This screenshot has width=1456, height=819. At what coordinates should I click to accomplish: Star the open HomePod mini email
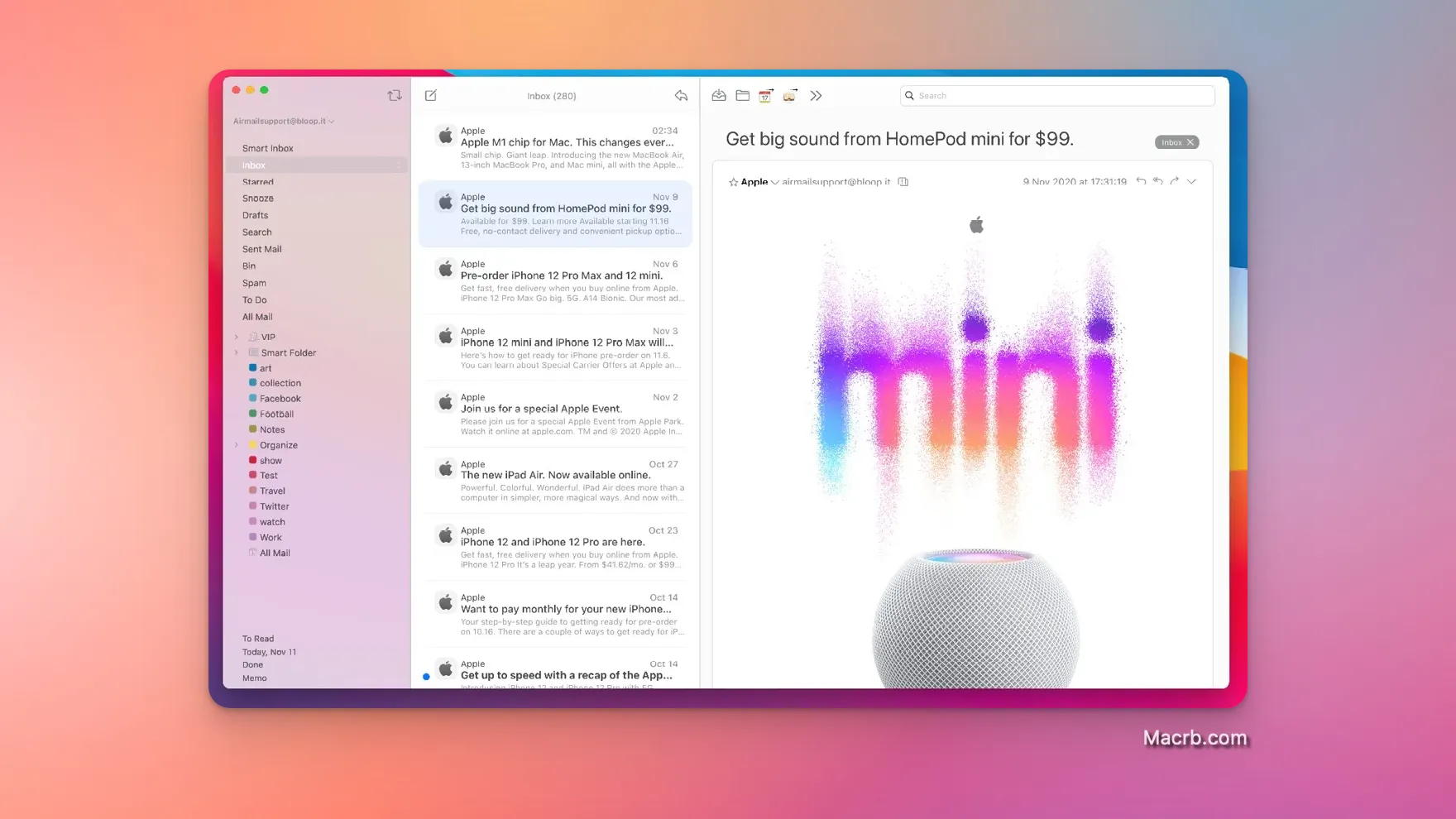click(733, 182)
